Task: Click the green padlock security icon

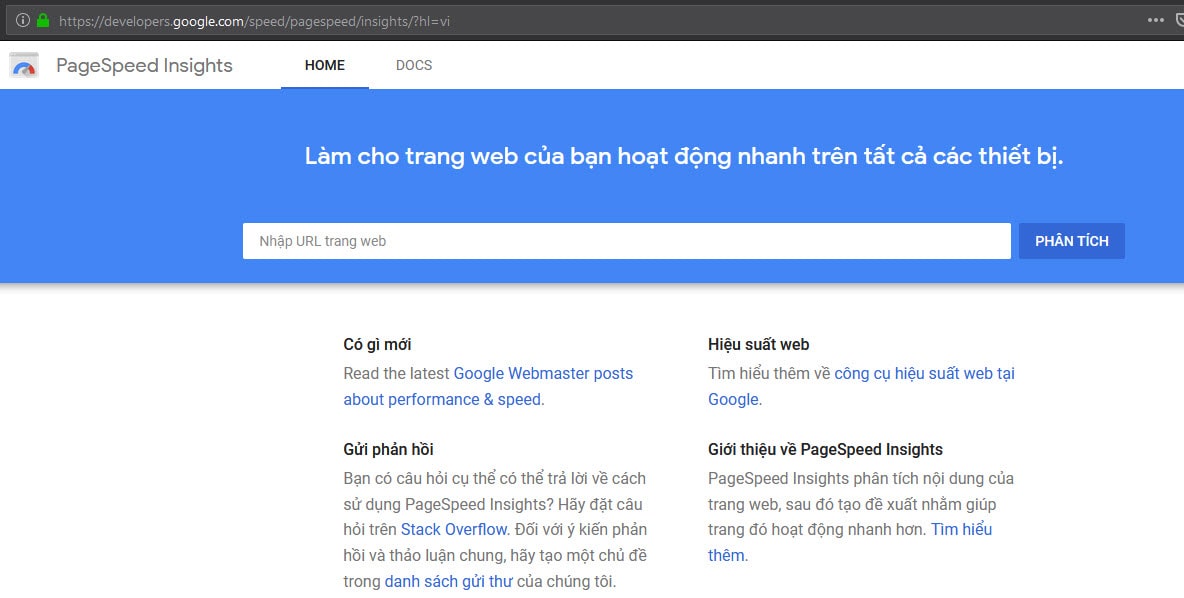Action: [42, 20]
